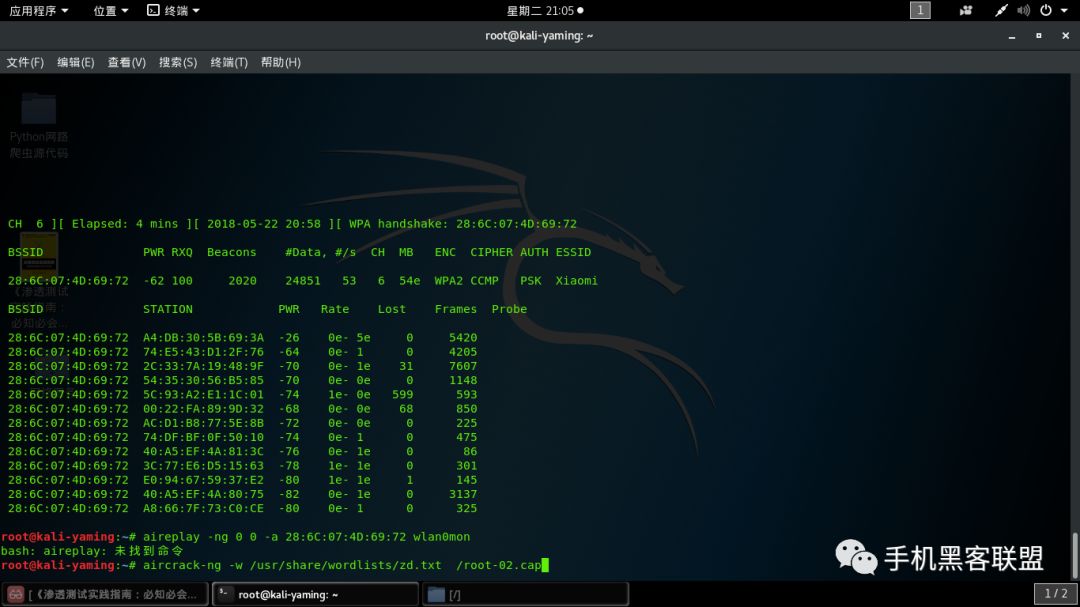
Task: Minimize the terminal window
Action: tap(1012, 36)
